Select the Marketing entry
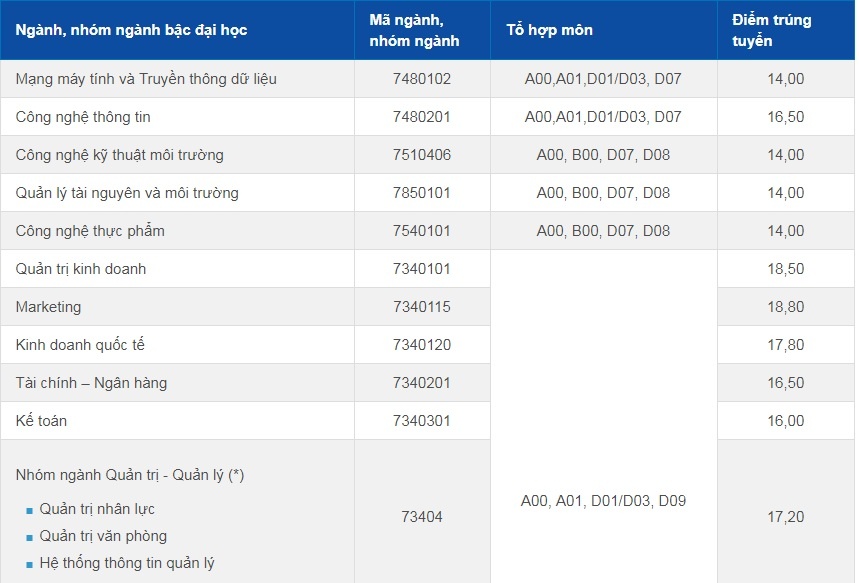 [x=46, y=306]
